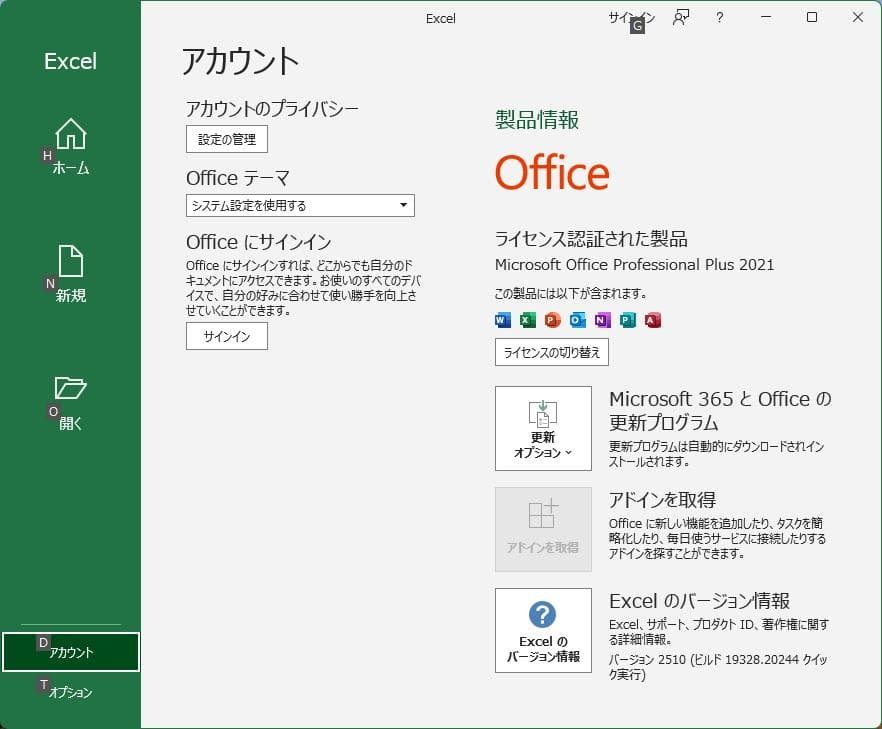882x729 pixels.
Task: Click the バージョン 2510 build text
Action: (x=718, y=667)
